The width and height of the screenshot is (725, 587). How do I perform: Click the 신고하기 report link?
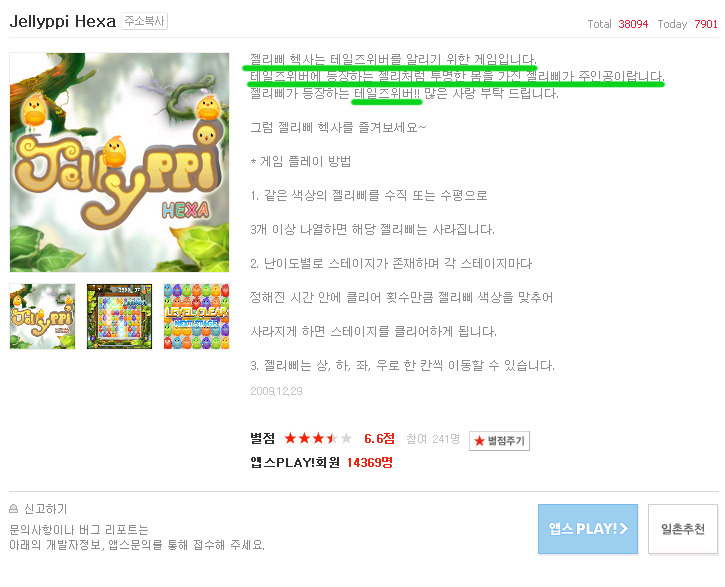pyautogui.click(x=45, y=509)
